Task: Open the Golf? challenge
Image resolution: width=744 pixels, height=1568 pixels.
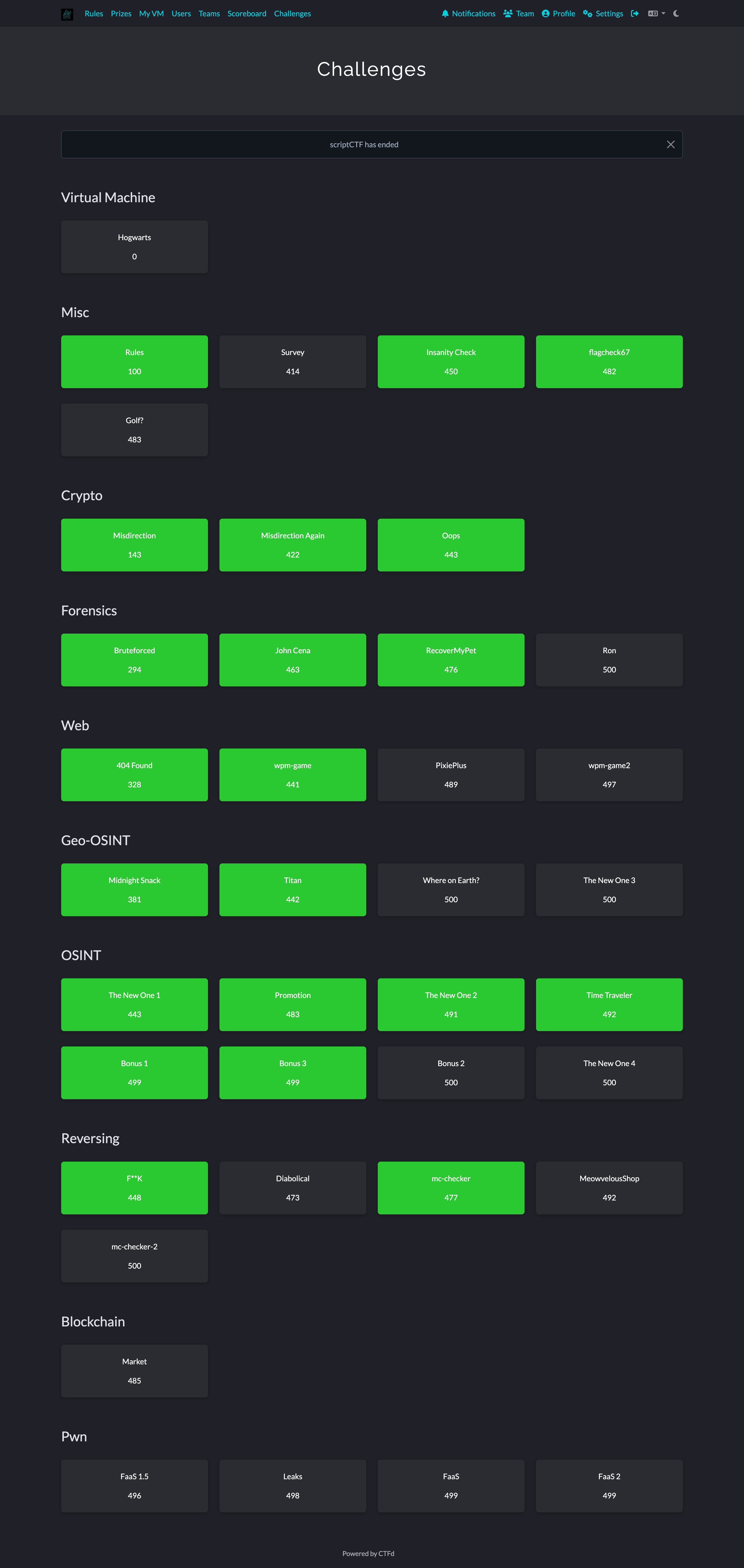Action: [x=135, y=430]
